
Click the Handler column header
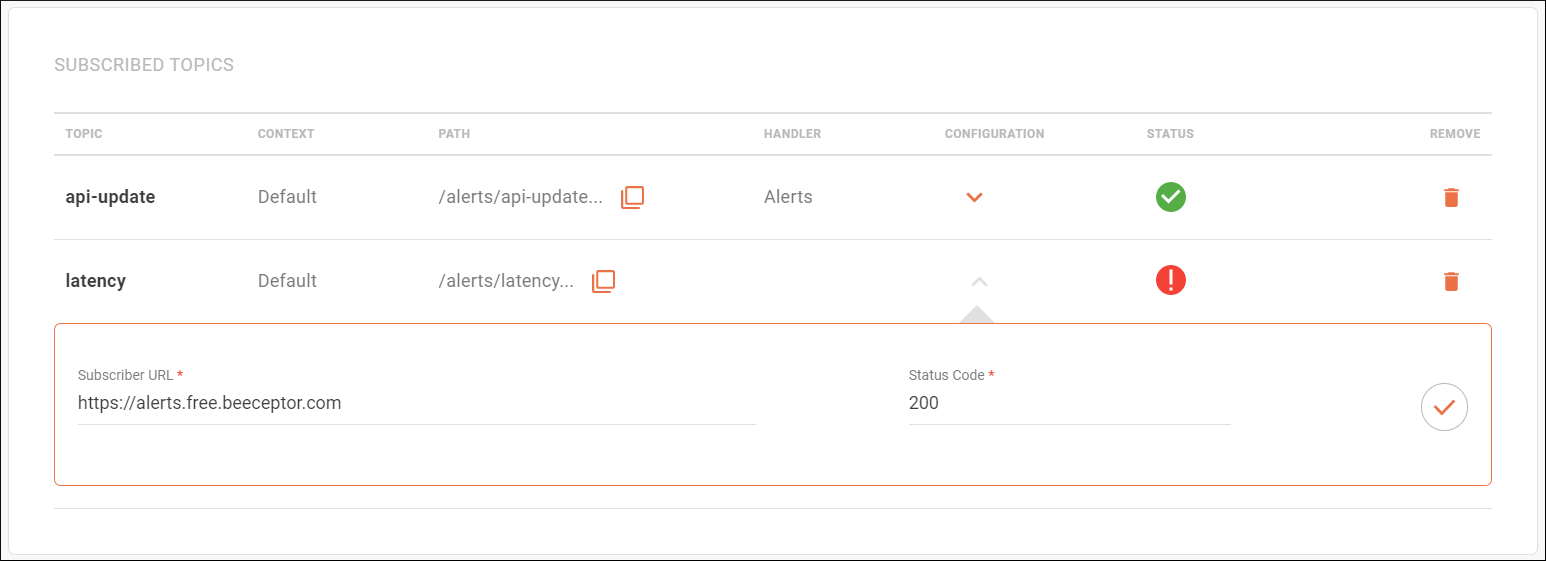pyautogui.click(x=792, y=134)
